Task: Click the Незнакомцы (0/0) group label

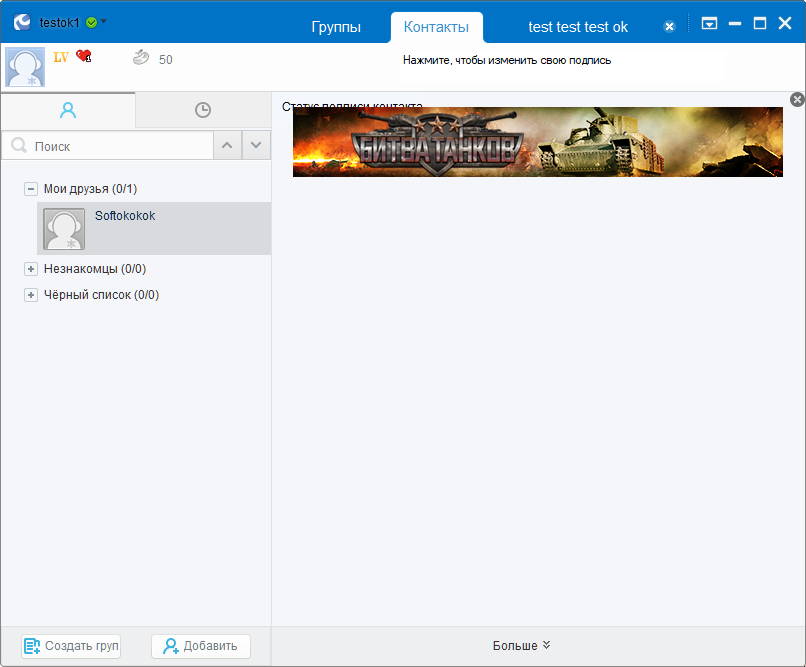Action: pos(95,269)
